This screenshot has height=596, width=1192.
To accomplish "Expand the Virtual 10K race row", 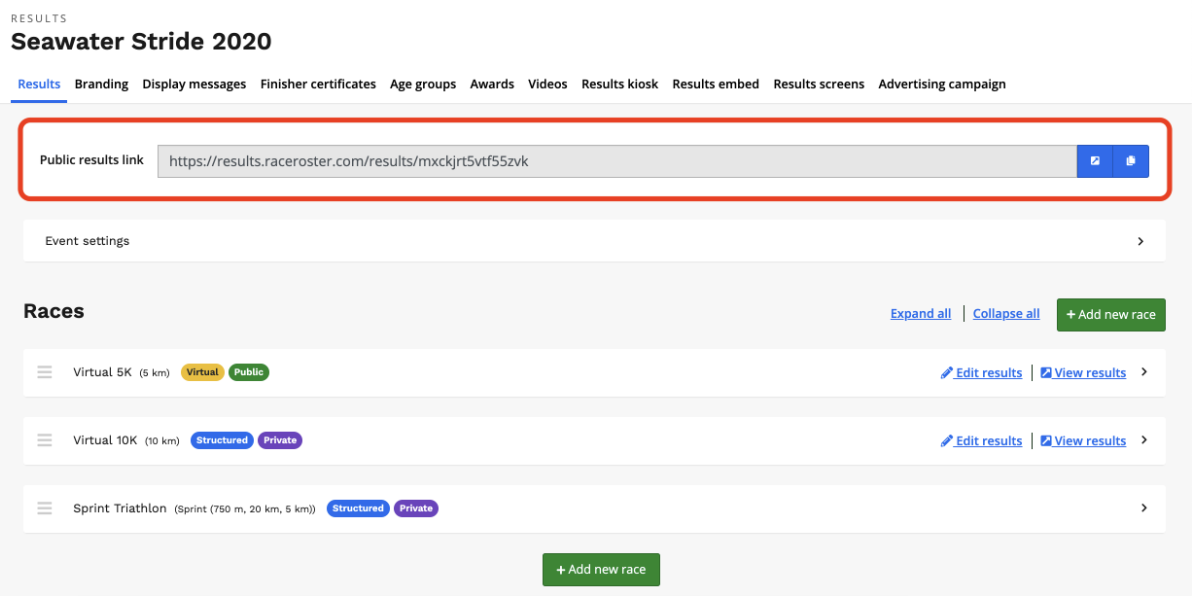I will [x=1144, y=440].
